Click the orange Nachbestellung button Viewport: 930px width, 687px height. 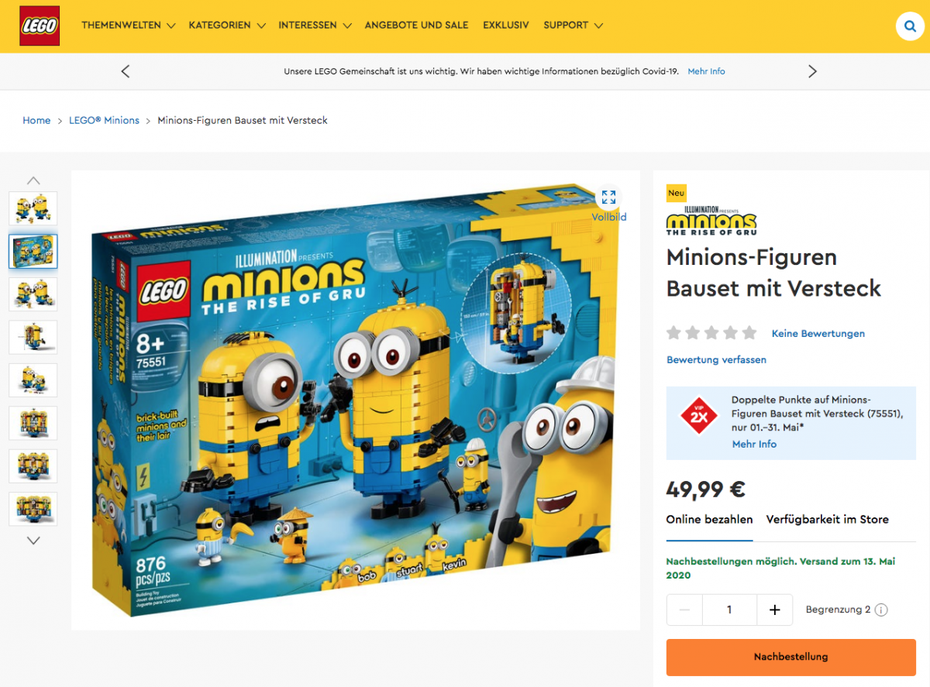click(x=791, y=657)
